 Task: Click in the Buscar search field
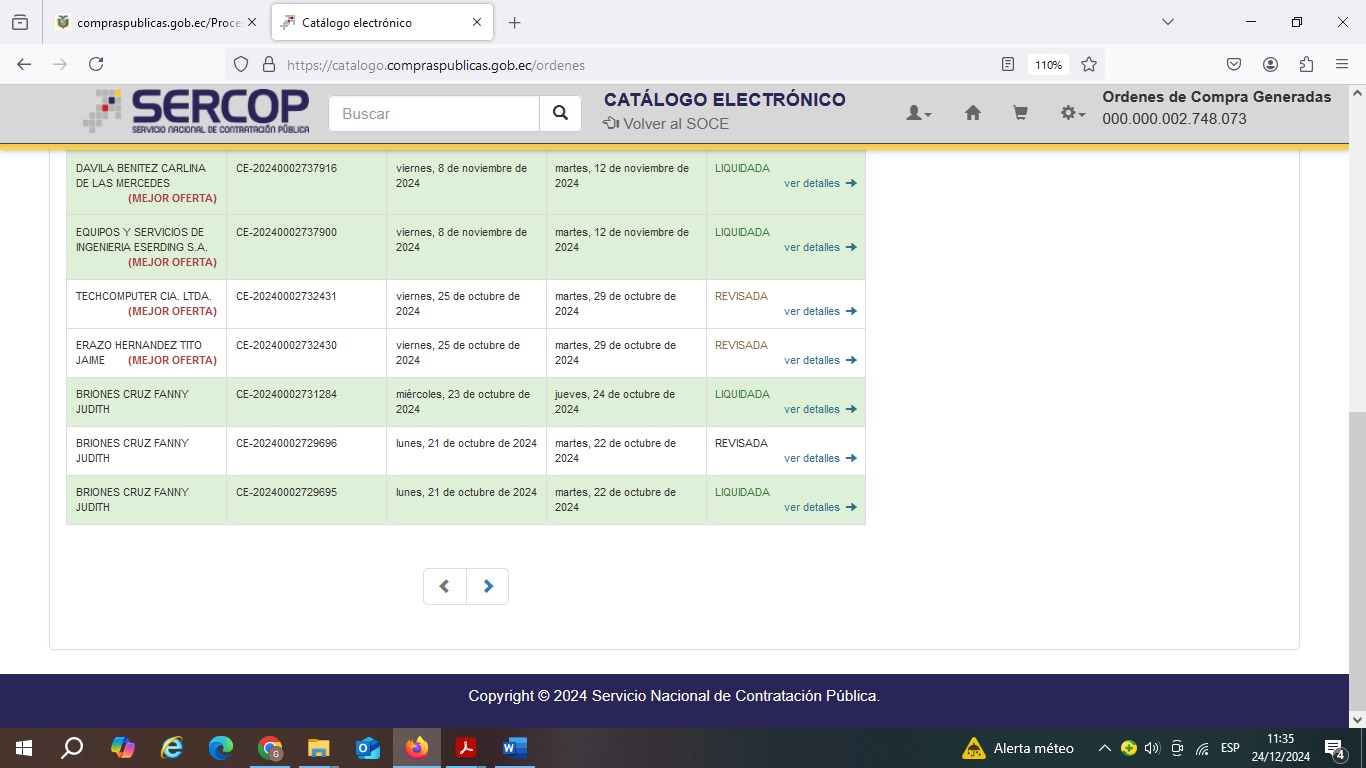[434, 114]
